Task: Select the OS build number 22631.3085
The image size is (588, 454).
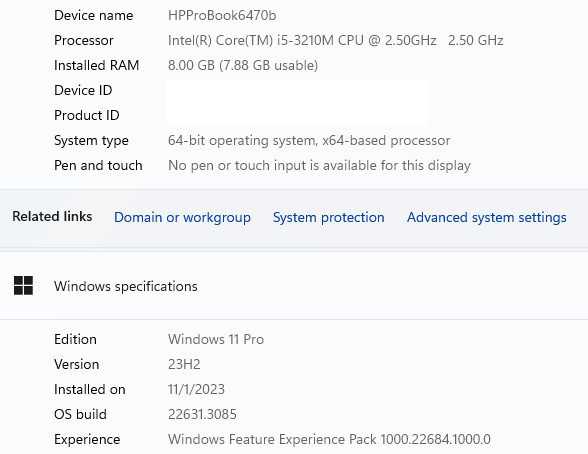Action: pyautogui.click(x=202, y=414)
